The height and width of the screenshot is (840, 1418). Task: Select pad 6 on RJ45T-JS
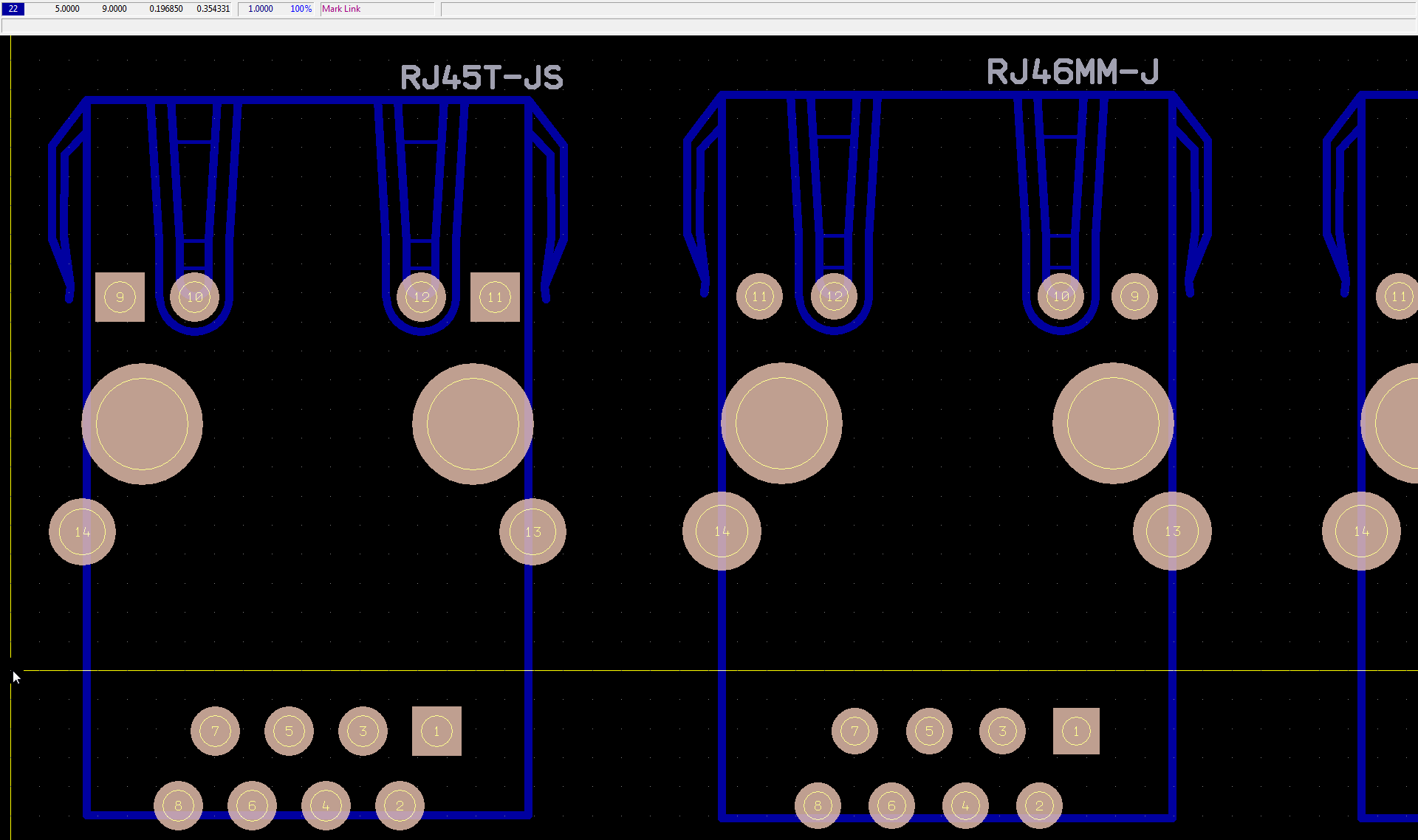pyautogui.click(x=252, y=805)
